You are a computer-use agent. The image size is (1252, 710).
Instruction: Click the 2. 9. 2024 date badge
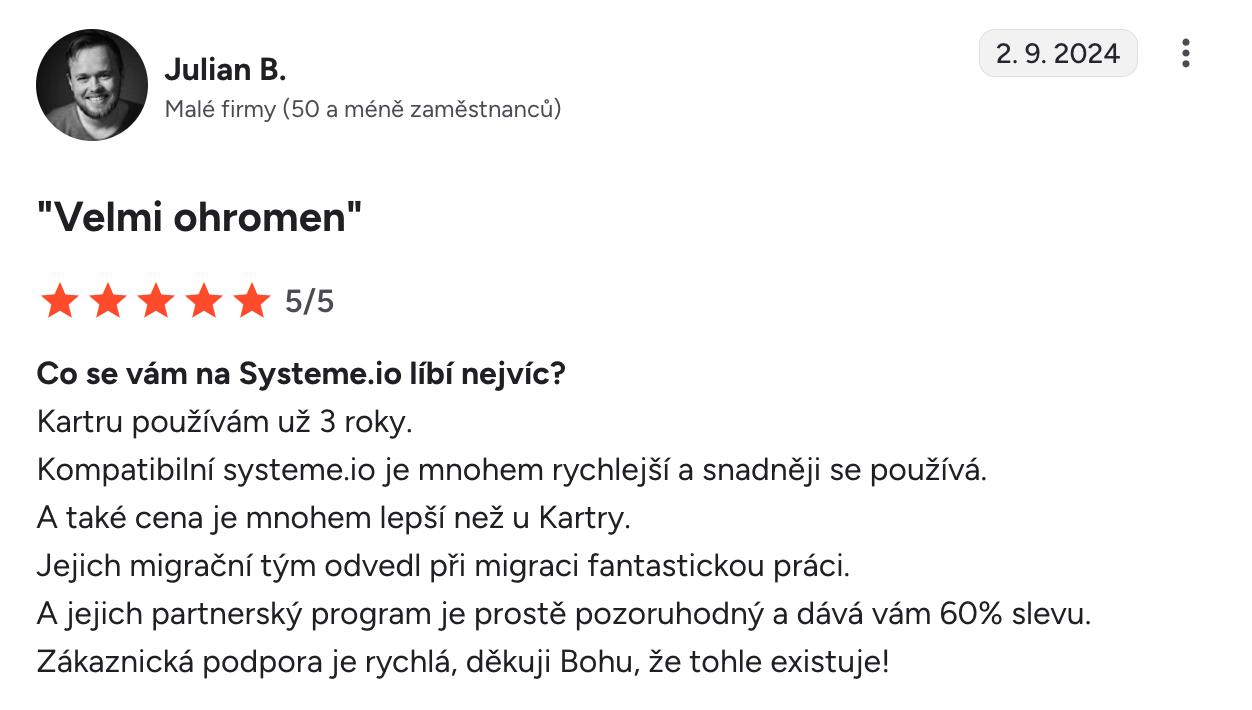pyautogui.click(x=1058, y=53)
